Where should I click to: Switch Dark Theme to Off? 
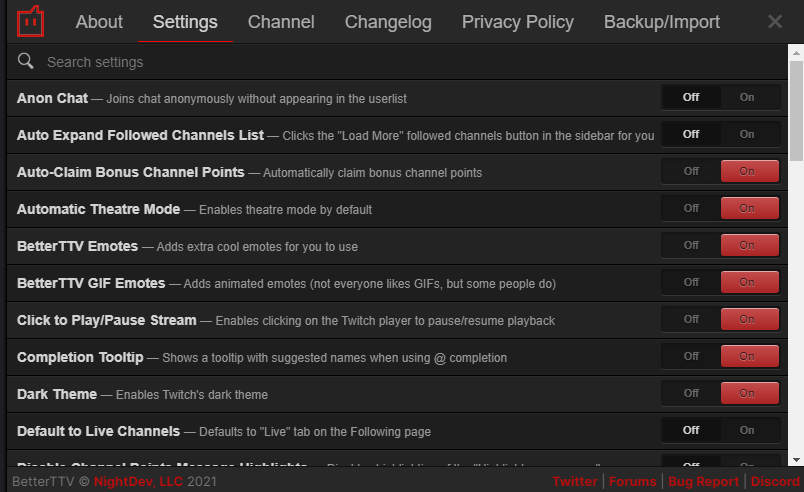click(x=691, y=393)
